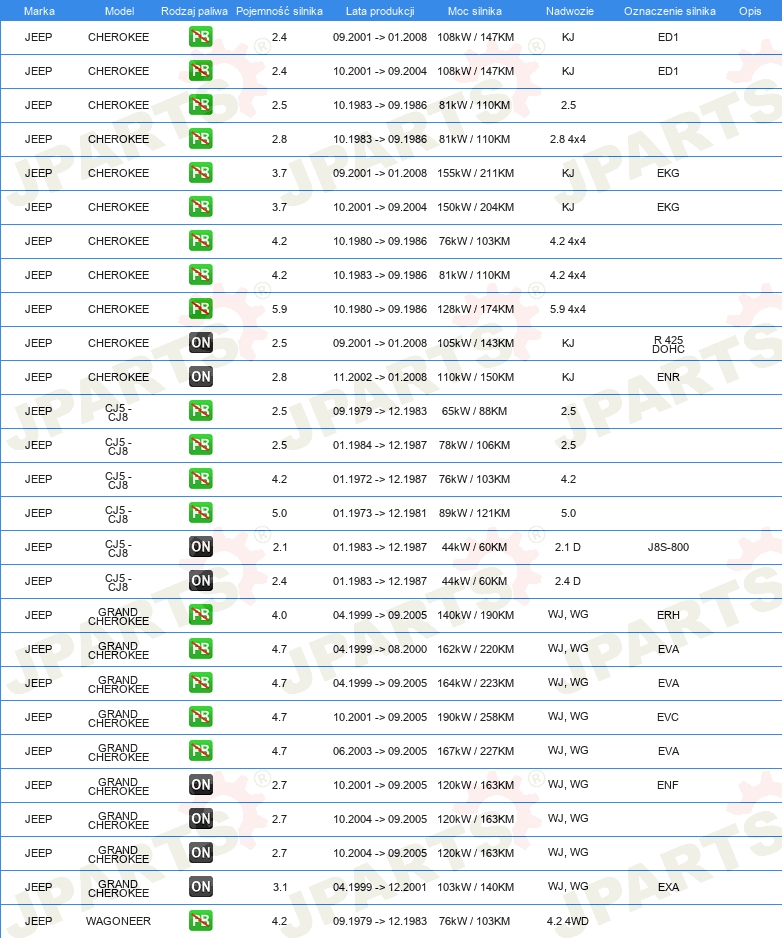Click the petrol icon in the 155kW / 211KM Cherokee row
Screen dimensions: 782x938
[x=200, y=173]
